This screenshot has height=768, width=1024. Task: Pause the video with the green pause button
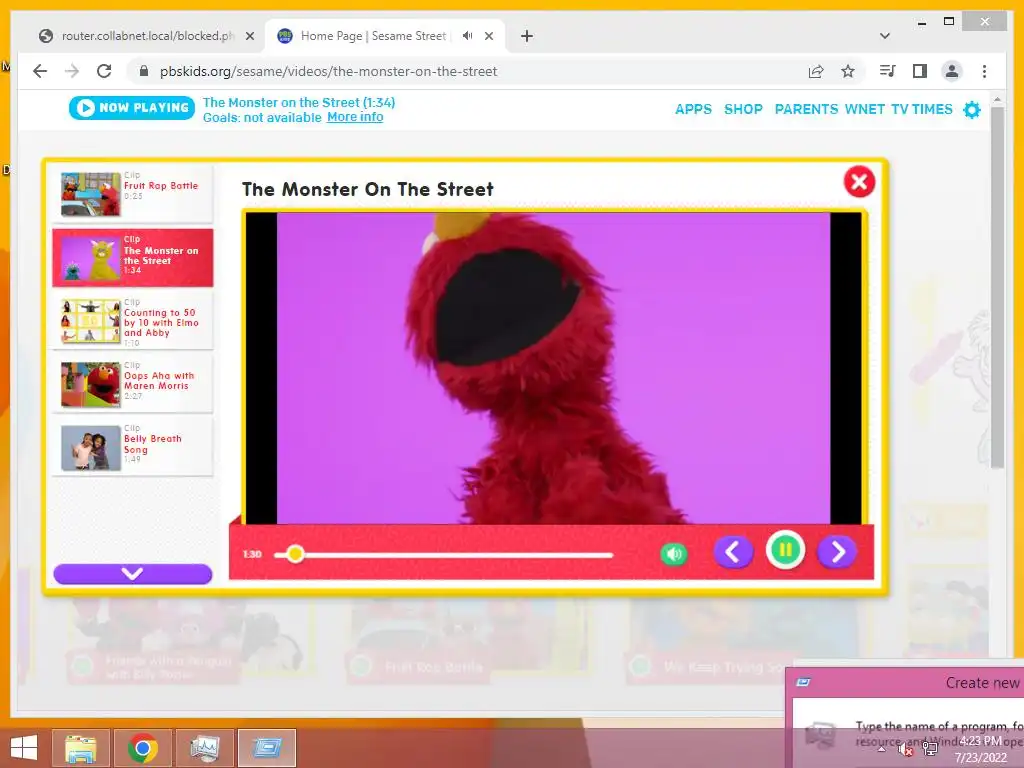click(x=785, y=551)
